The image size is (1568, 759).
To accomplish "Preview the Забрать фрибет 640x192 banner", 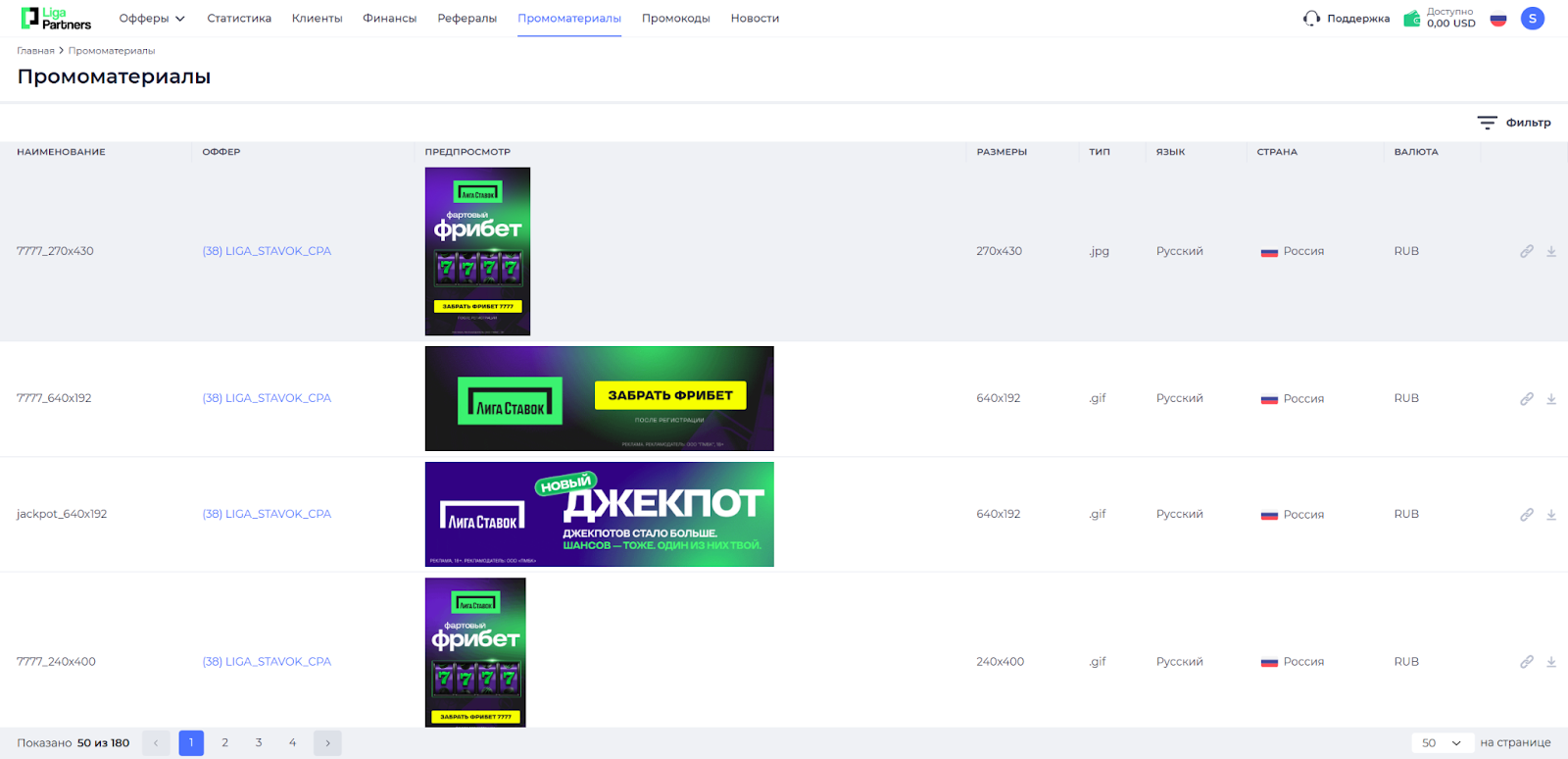I will [600, 398].
